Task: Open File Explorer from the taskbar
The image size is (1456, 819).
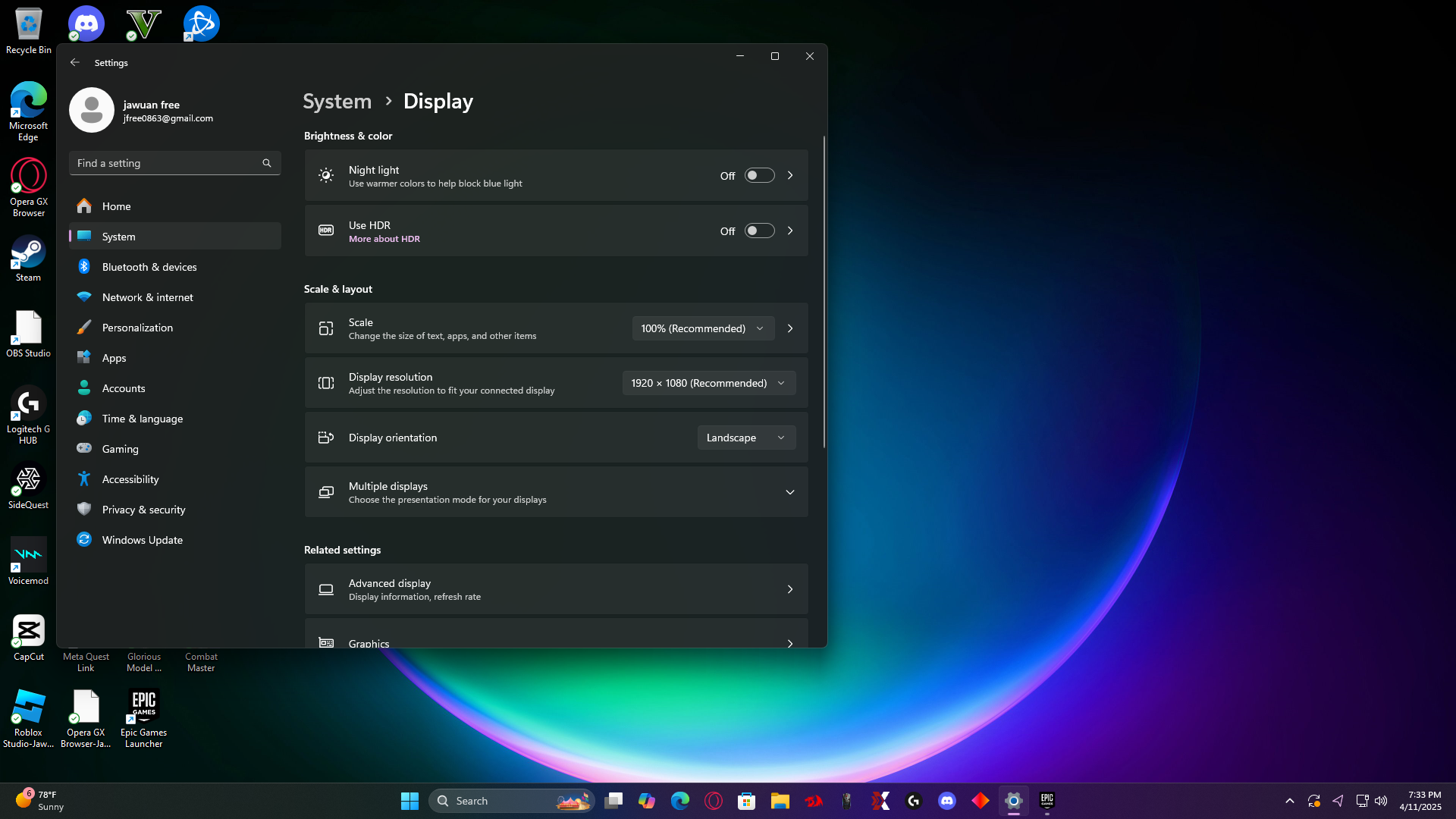Action: coord(780,801)
